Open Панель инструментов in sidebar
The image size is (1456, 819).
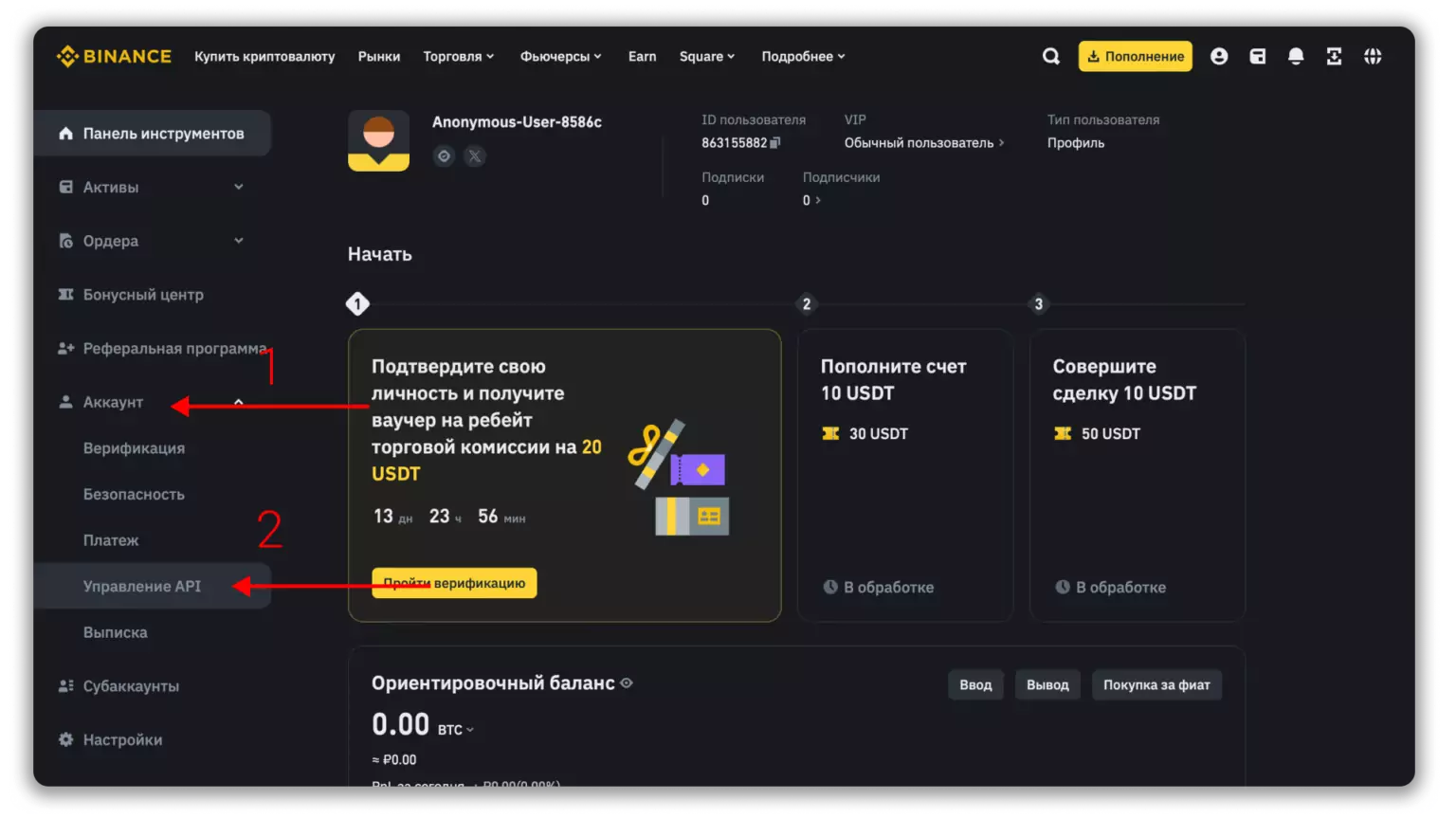[x=153, y=133]
